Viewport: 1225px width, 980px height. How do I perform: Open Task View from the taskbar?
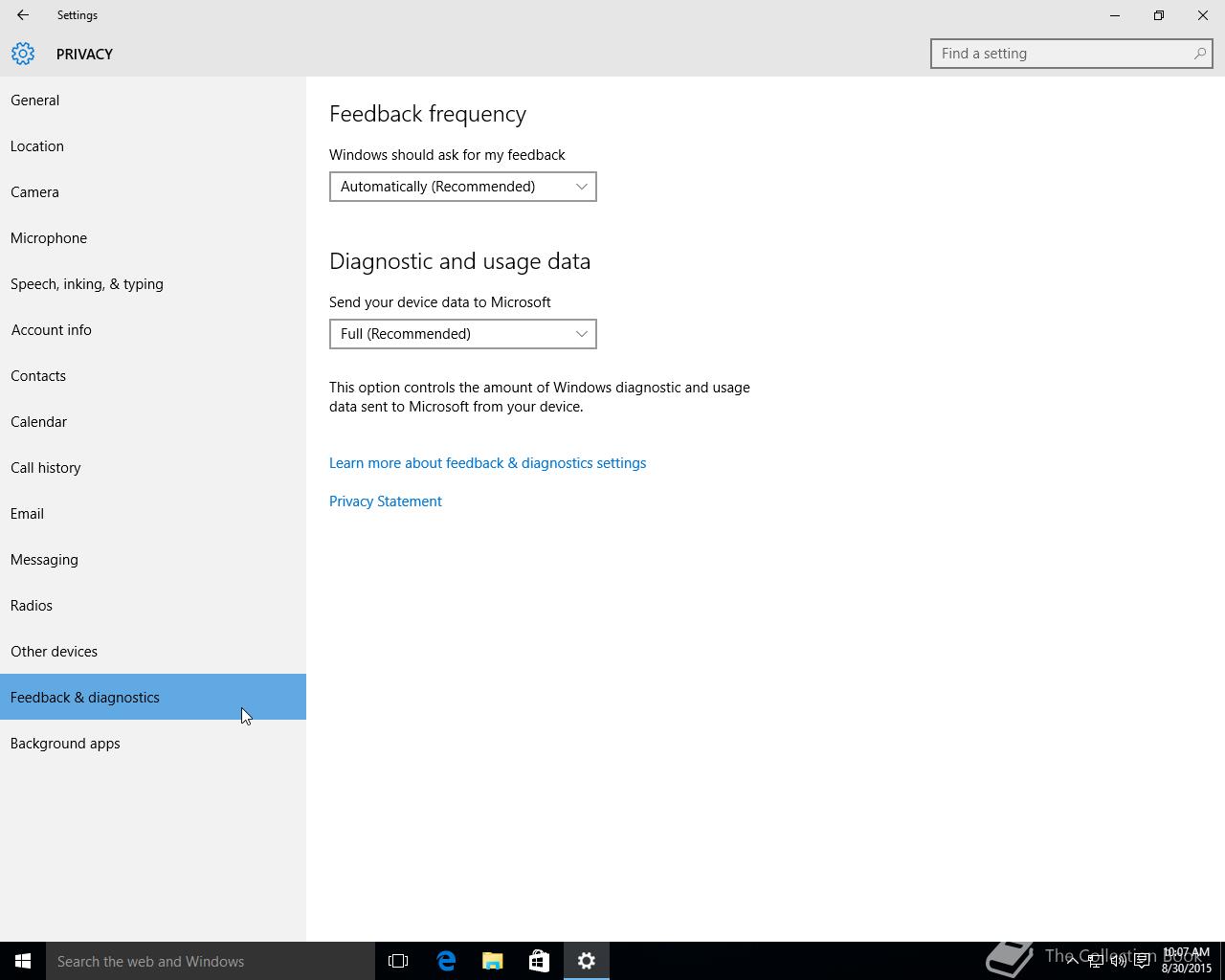coord(398,961)
